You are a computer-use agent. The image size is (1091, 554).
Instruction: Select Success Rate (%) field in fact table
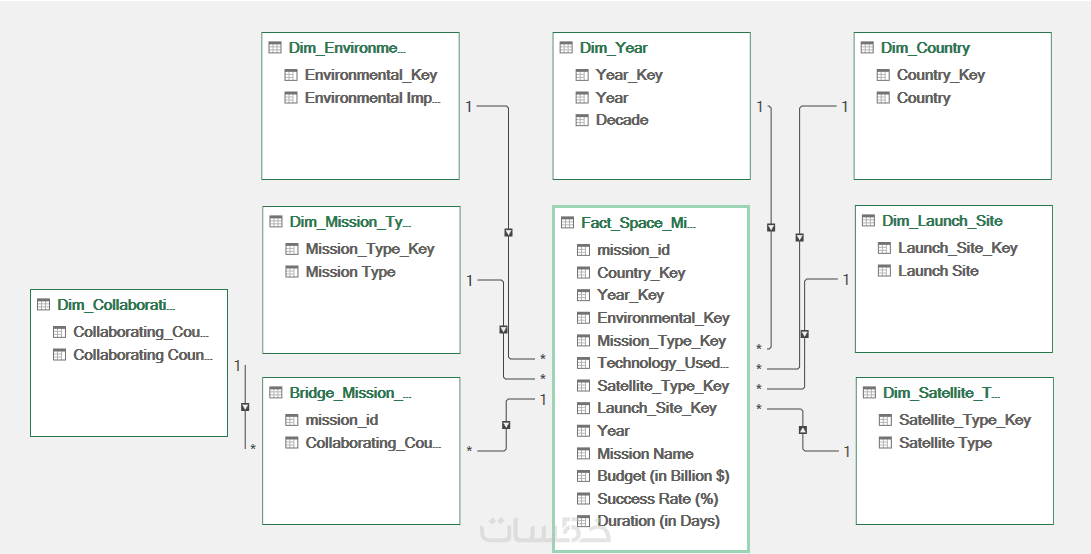point(657,498)
